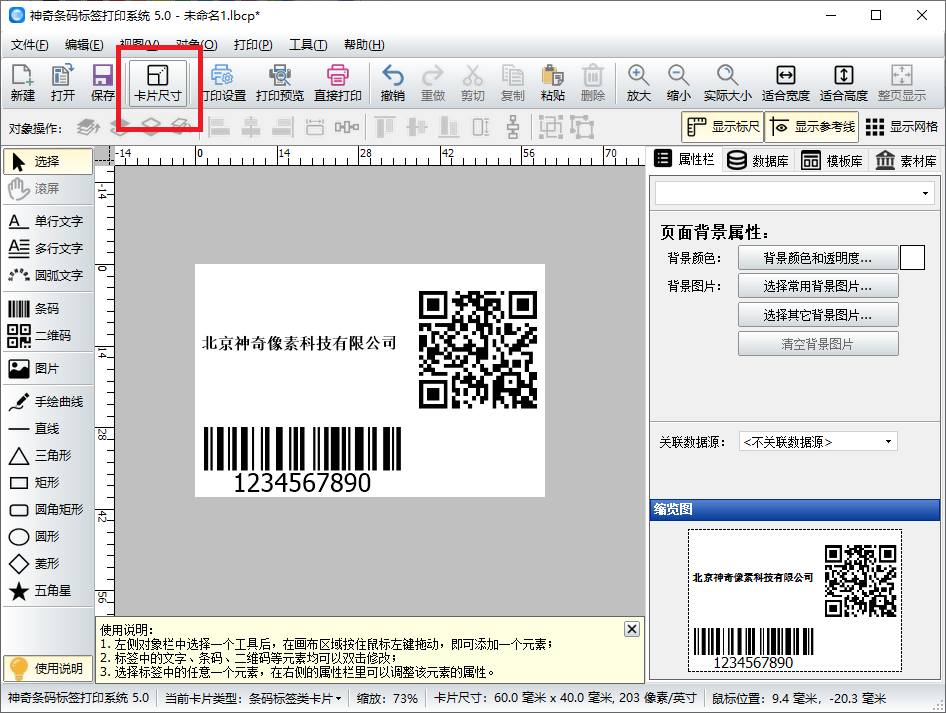
Task: Select the 二维码 QR code tool
Action: [48, 335]
